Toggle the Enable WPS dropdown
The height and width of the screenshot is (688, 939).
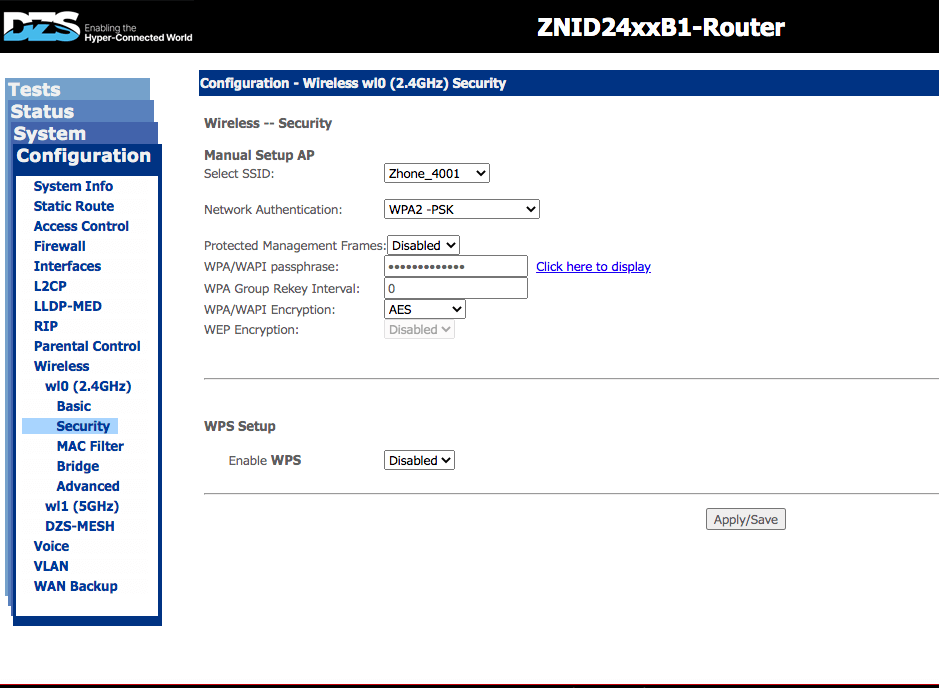(419, 461)
